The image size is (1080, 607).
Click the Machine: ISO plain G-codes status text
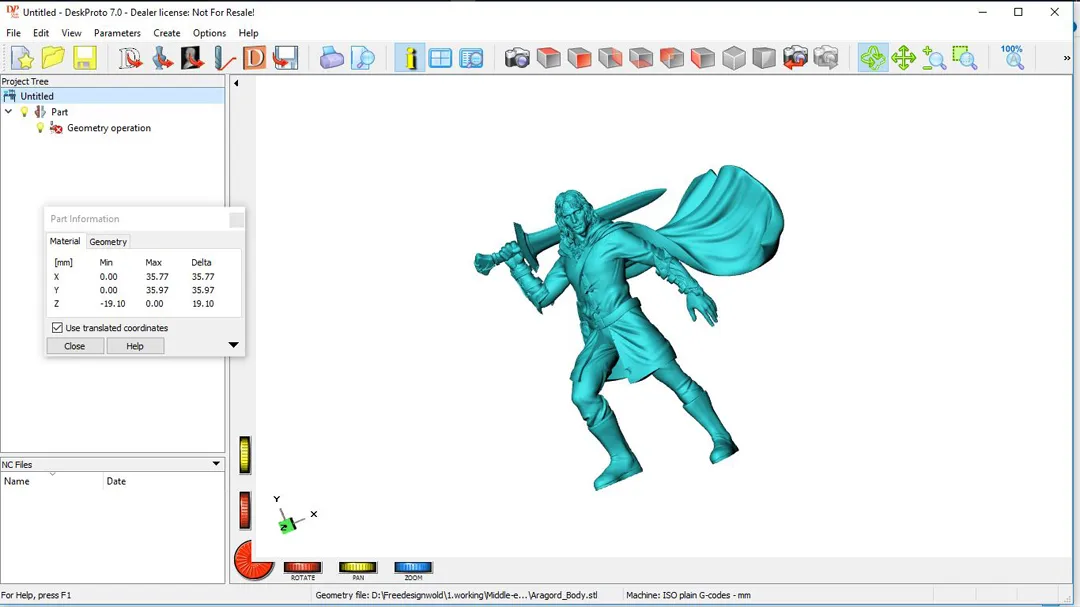[688, 595]
